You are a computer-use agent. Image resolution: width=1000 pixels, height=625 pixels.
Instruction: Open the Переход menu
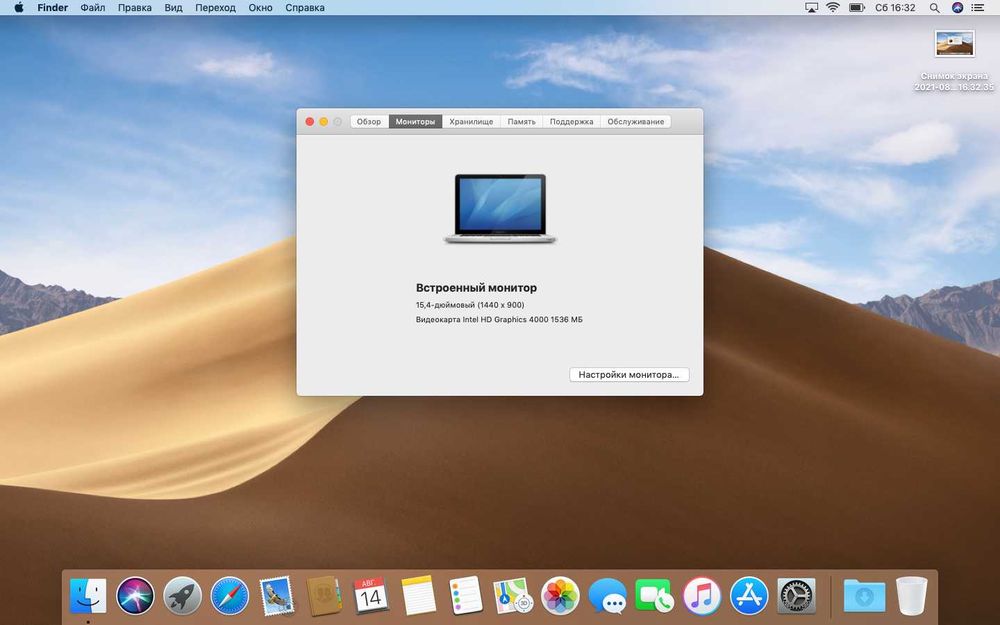point(215,8)
